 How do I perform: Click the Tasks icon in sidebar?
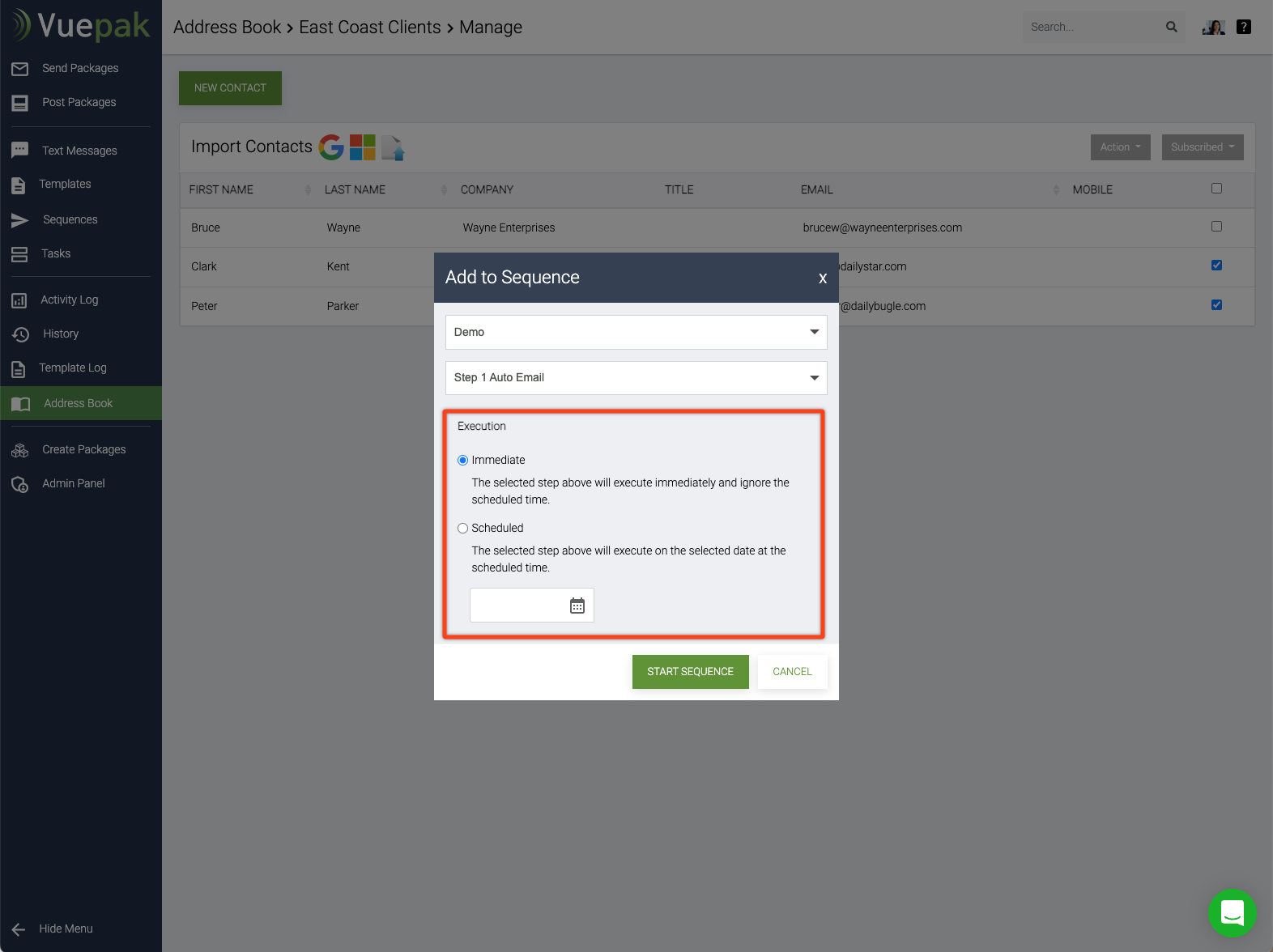coord(19,254)
